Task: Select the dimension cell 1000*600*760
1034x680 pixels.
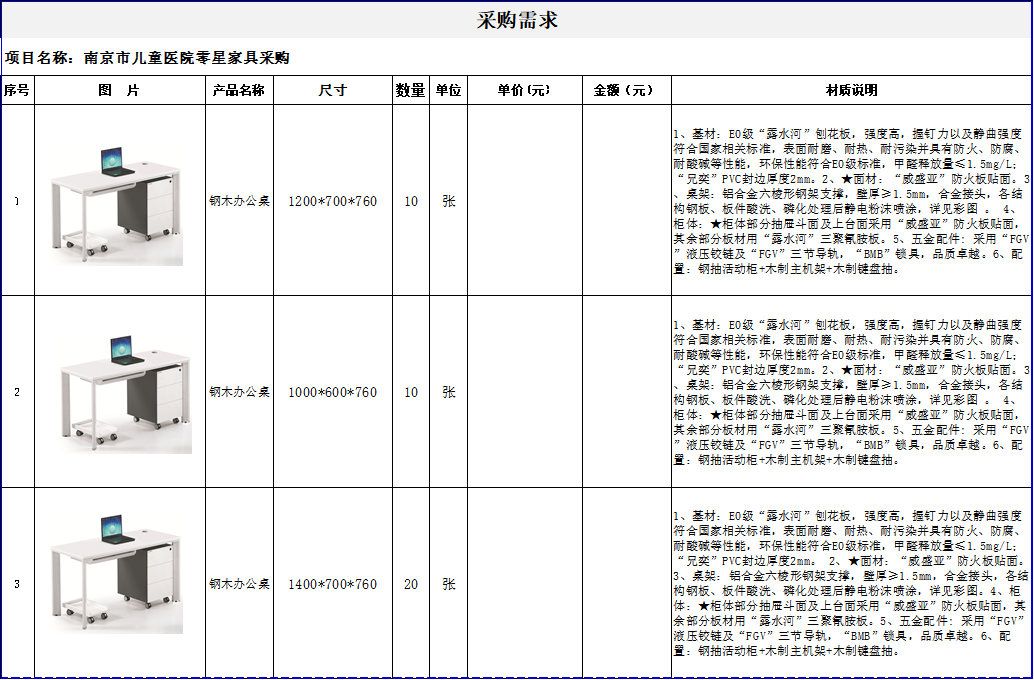Action: [x=331, y=392]
